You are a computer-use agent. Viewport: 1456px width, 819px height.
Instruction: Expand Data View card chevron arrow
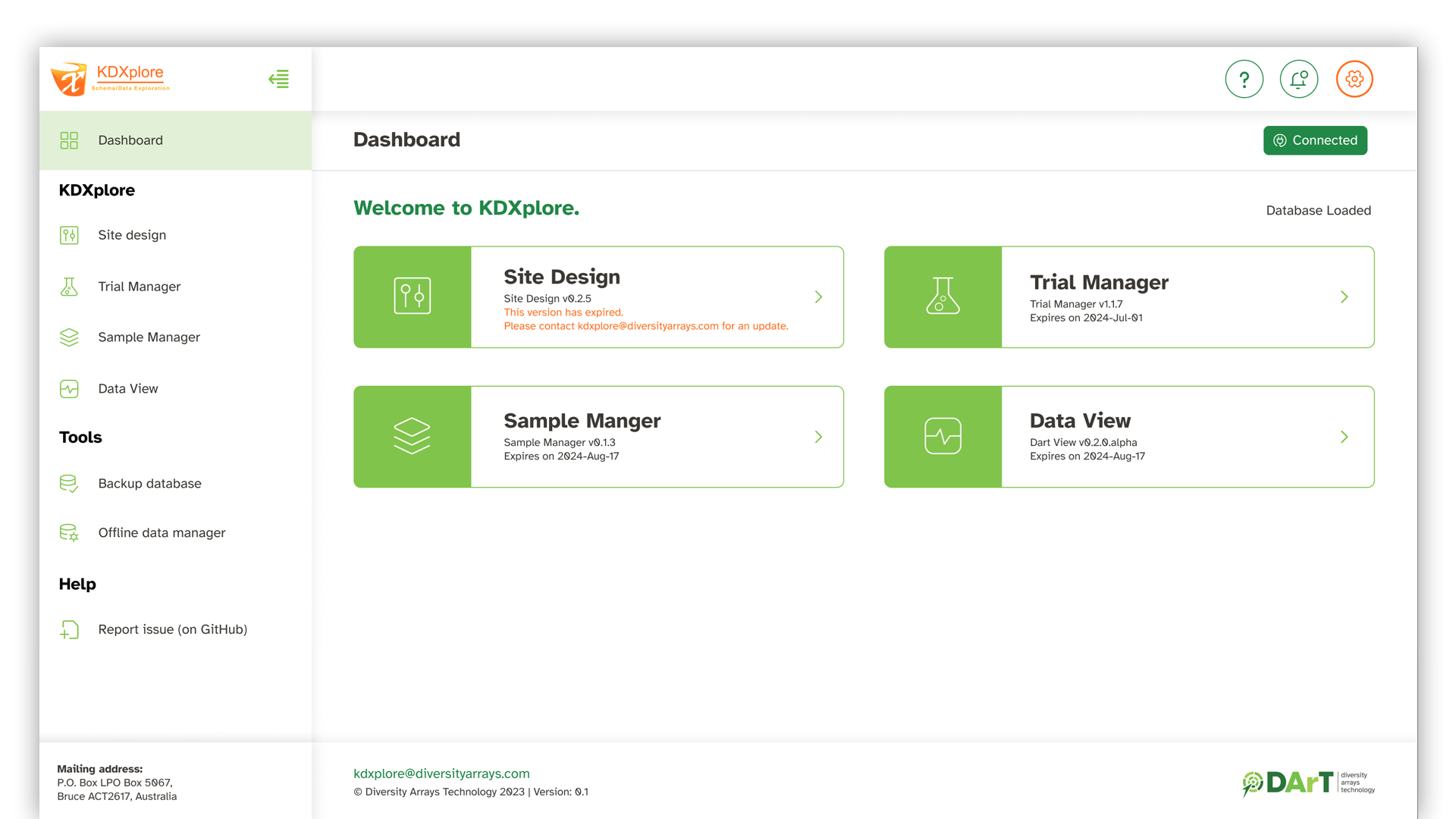point(1344,437)
